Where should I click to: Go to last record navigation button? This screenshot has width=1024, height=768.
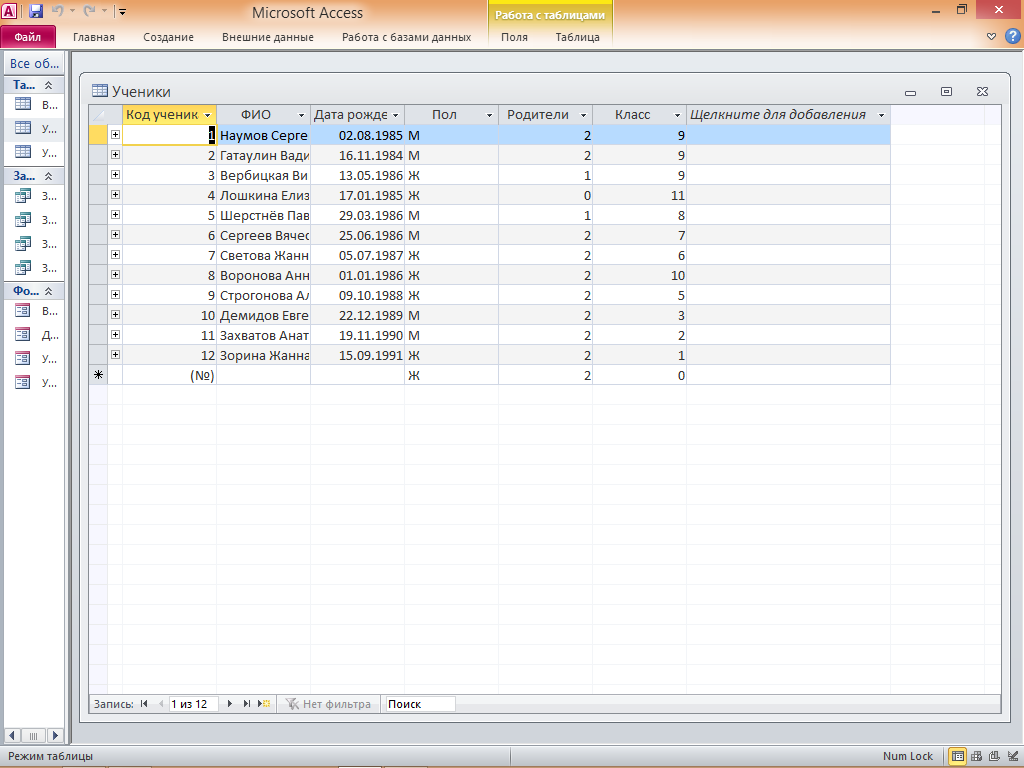[x=246, y=704]
